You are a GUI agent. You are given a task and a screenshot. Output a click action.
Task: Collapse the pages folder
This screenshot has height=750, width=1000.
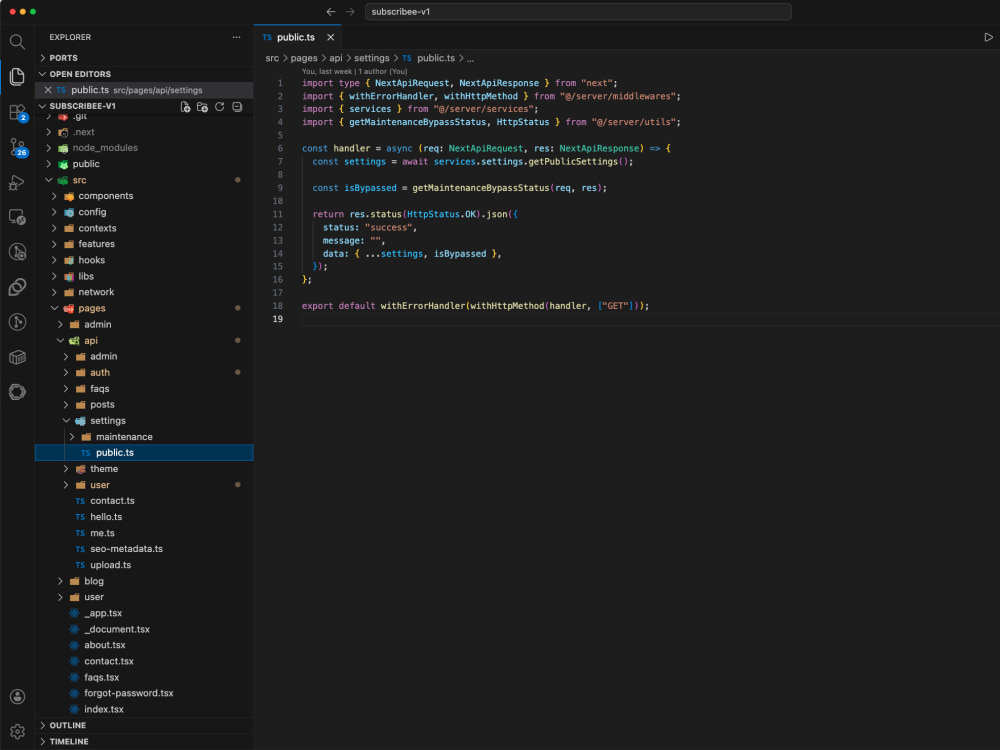tap(144, 308)
